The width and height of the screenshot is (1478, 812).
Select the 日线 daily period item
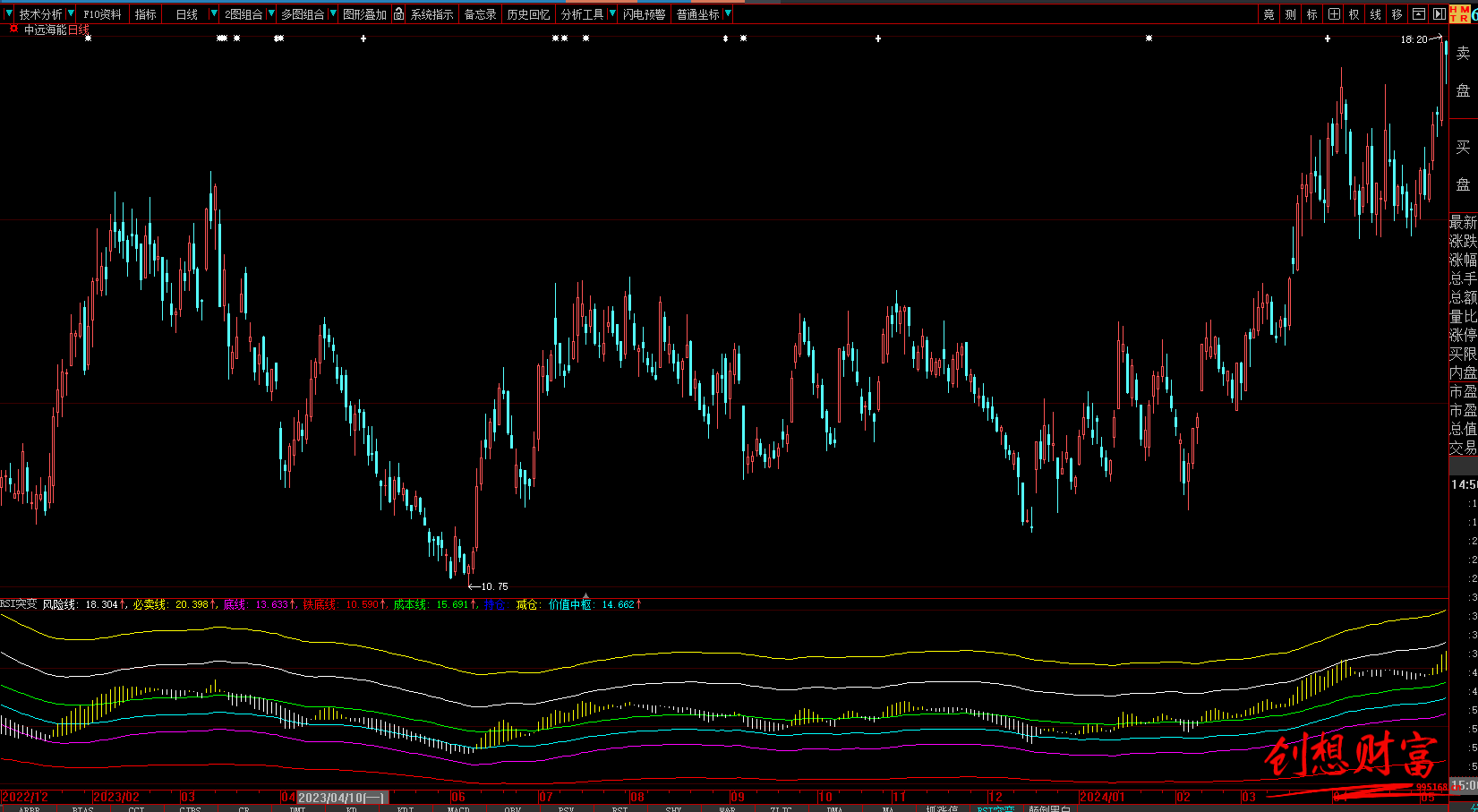pos(186,14)
